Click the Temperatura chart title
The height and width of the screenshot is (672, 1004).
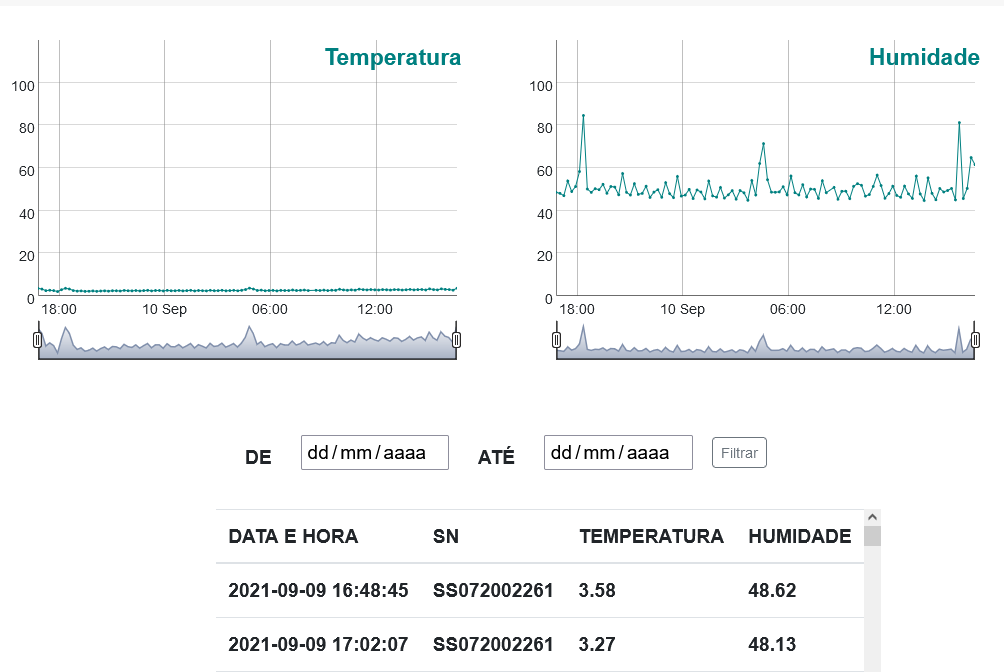point(392,57)
